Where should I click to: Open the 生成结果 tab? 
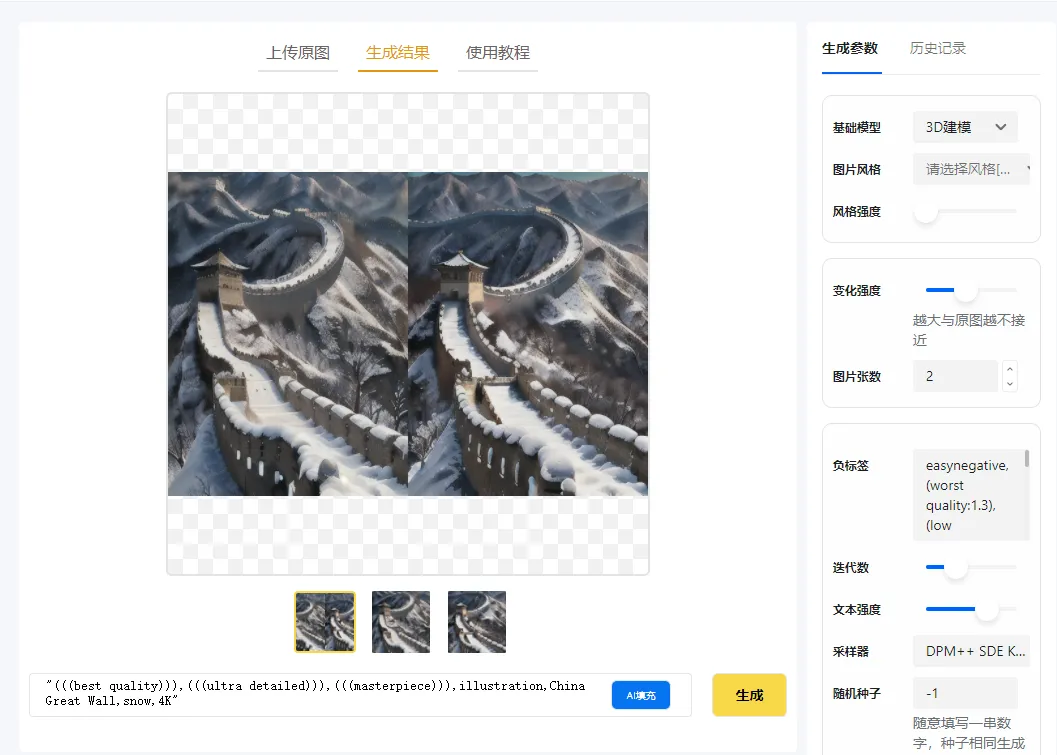(x=397, y=53)
